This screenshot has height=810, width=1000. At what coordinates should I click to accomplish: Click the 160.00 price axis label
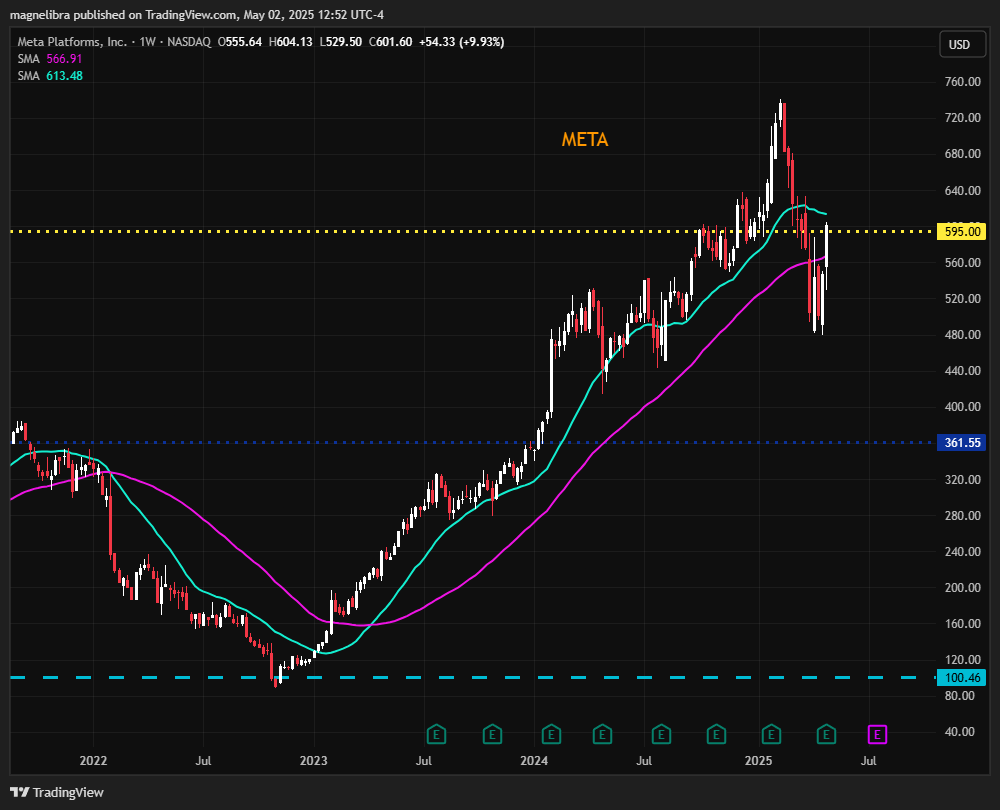pyautogui.click(x=962, y=624)
